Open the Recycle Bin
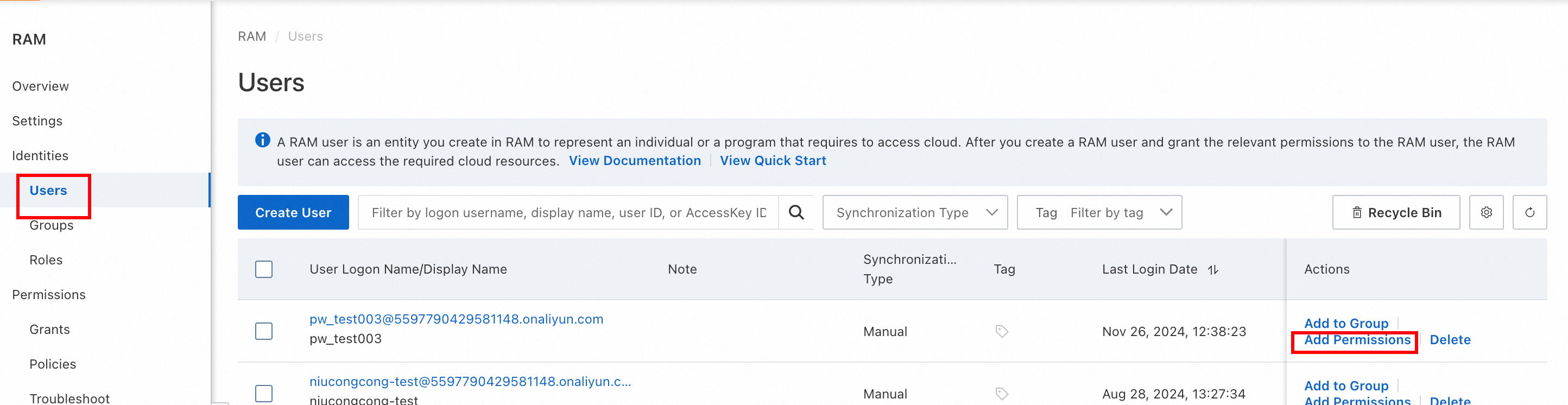 (x=1396, y=213)
